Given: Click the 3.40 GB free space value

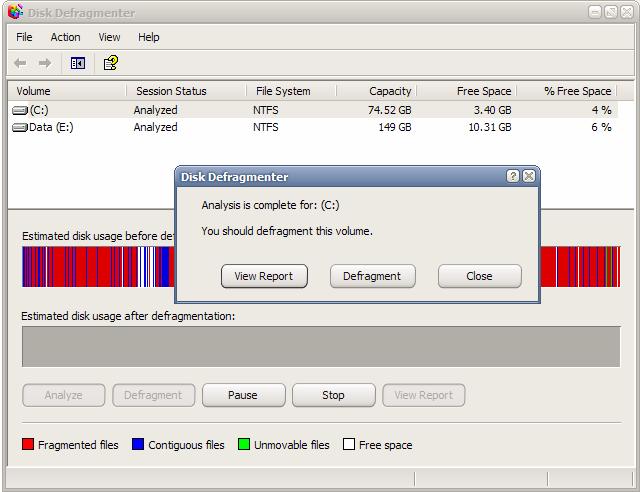Looking at the screenshot, I should tap(493, 110).
